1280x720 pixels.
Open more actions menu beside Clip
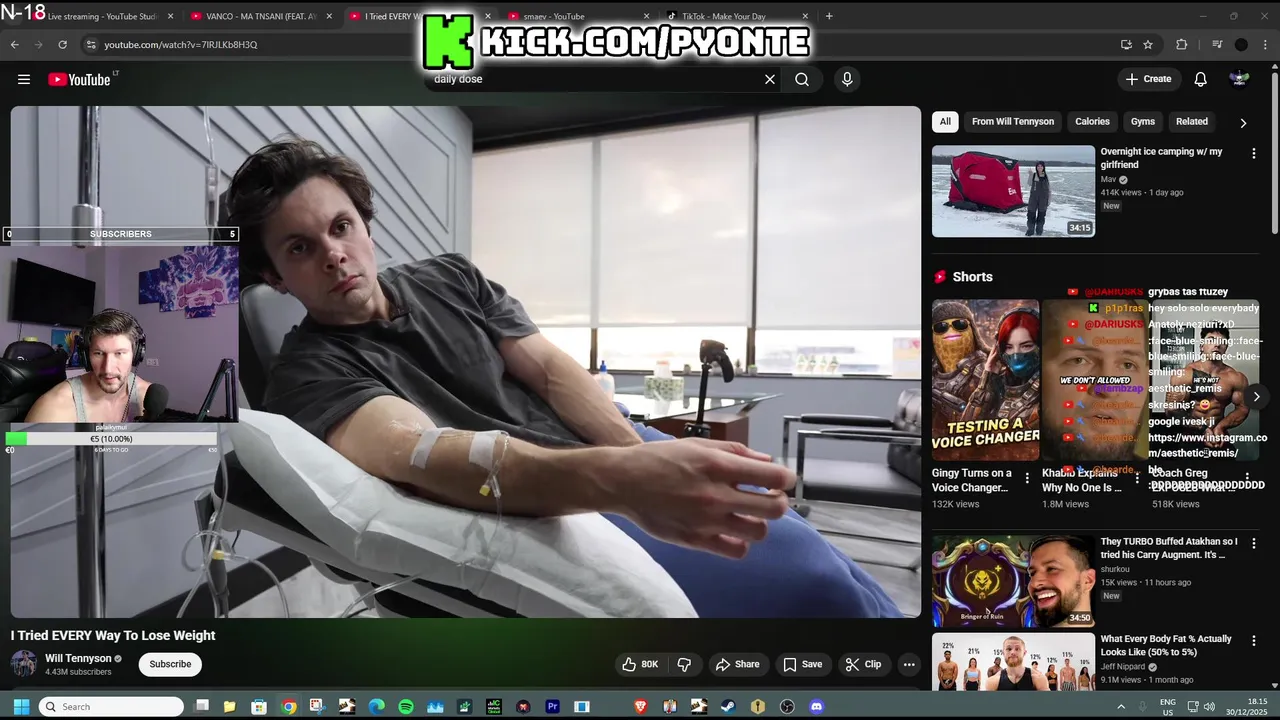[x=909, y=664]
